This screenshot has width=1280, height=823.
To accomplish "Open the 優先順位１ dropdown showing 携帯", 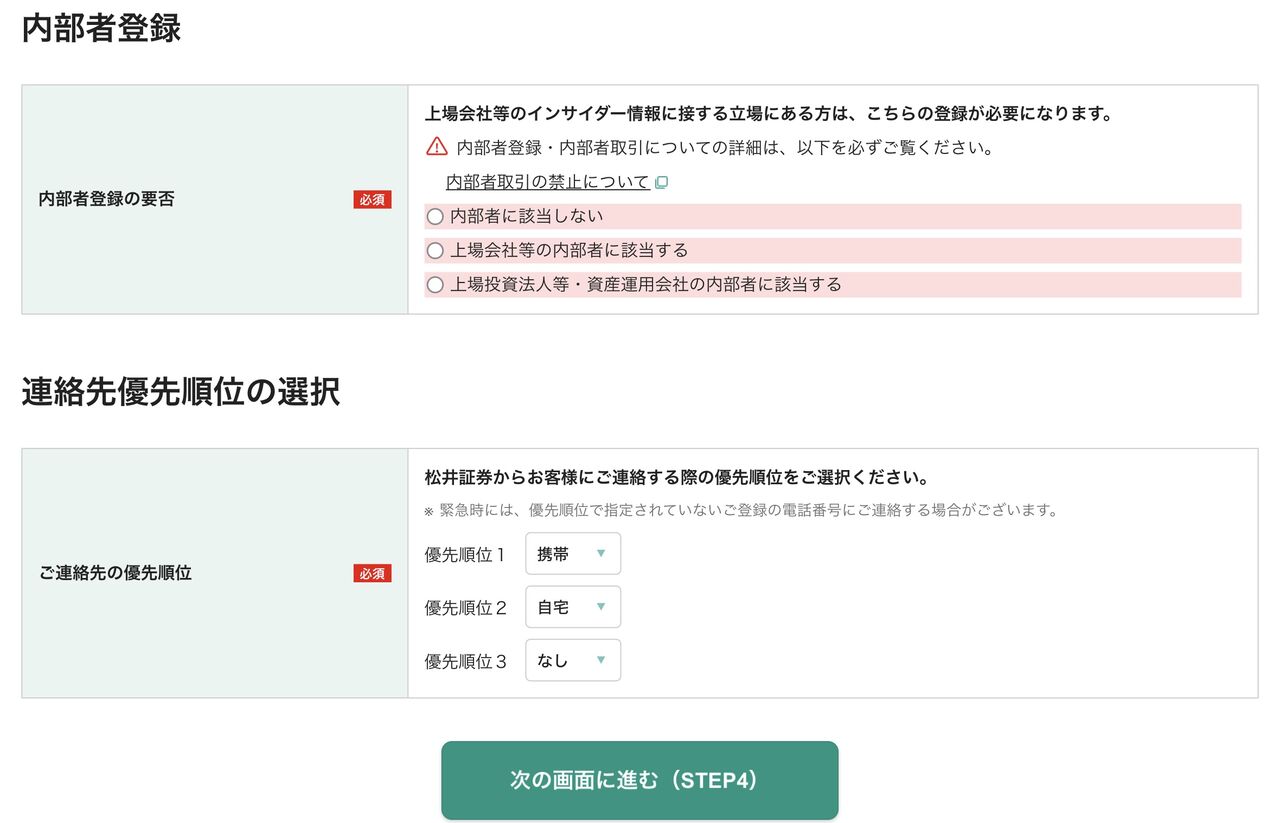I will (572, 554).
